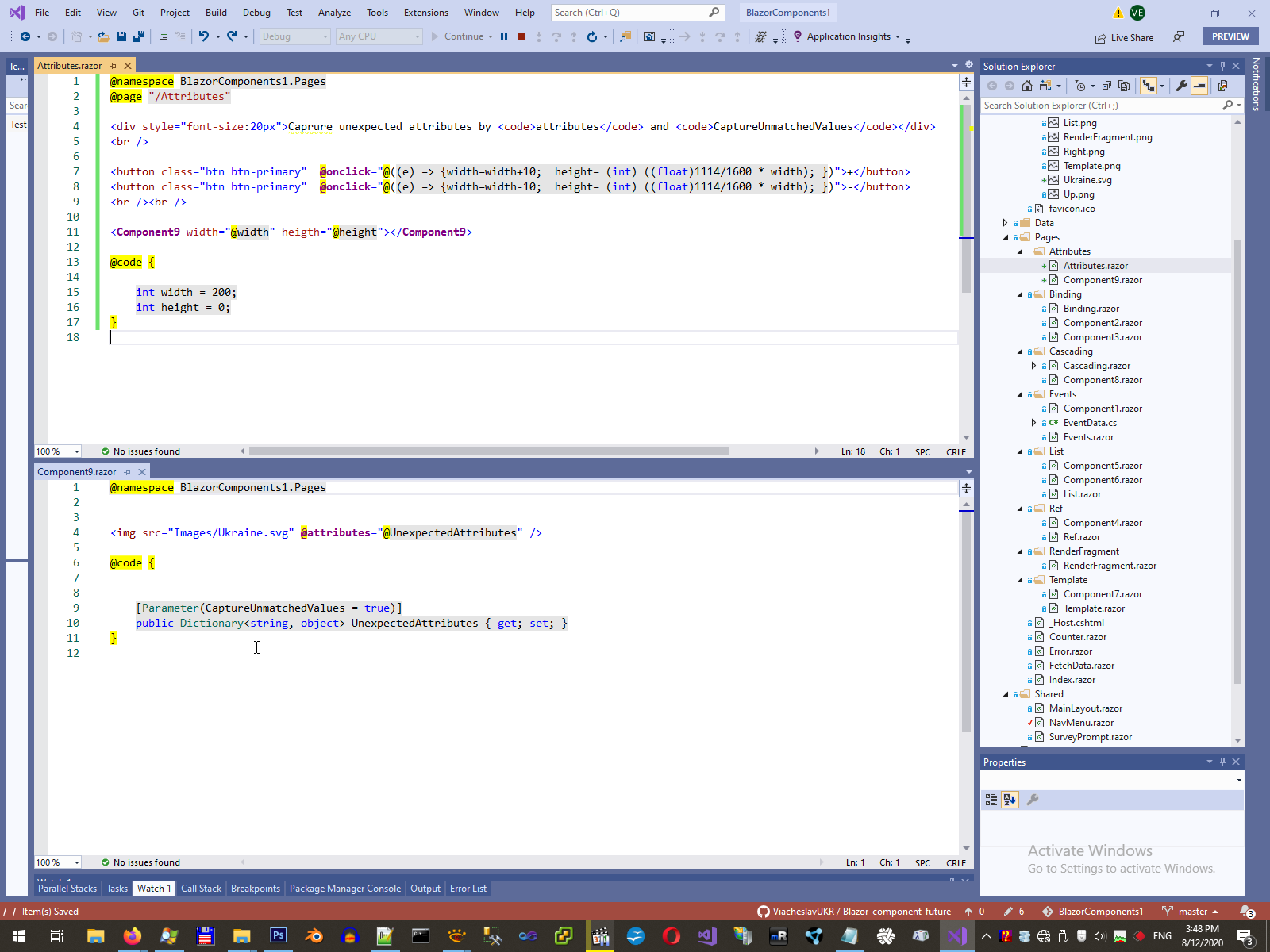Click the Undo arrow icon

[x=204, y=36]
